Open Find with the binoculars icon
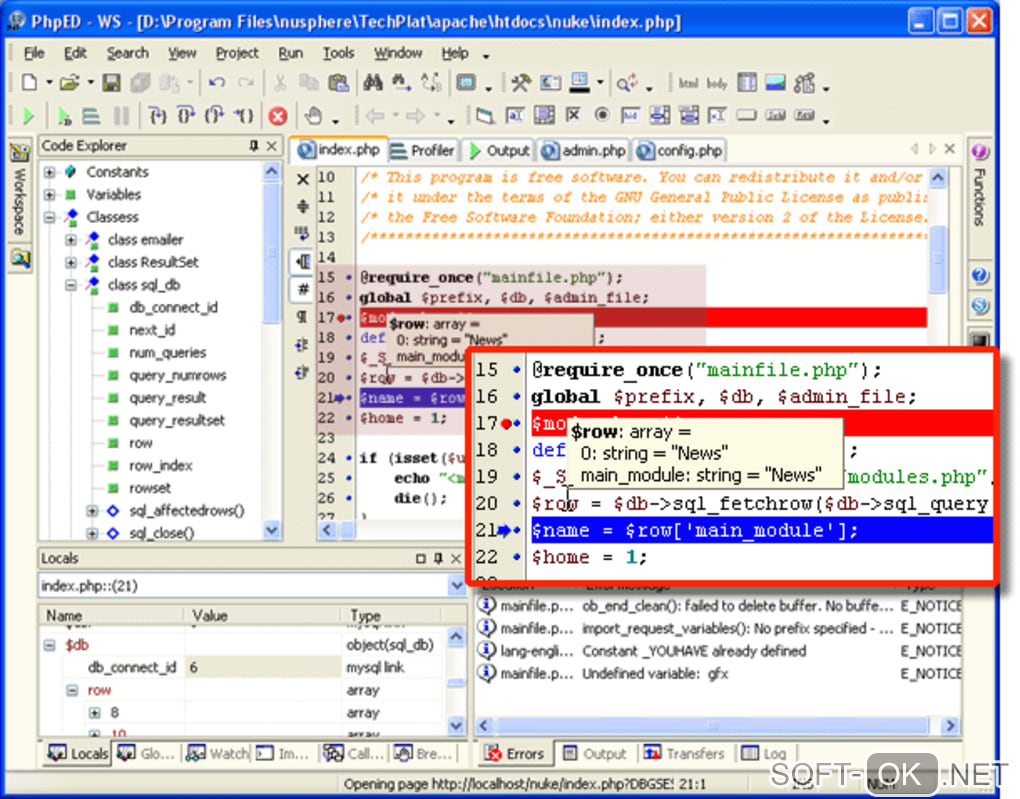 [373, 83]
